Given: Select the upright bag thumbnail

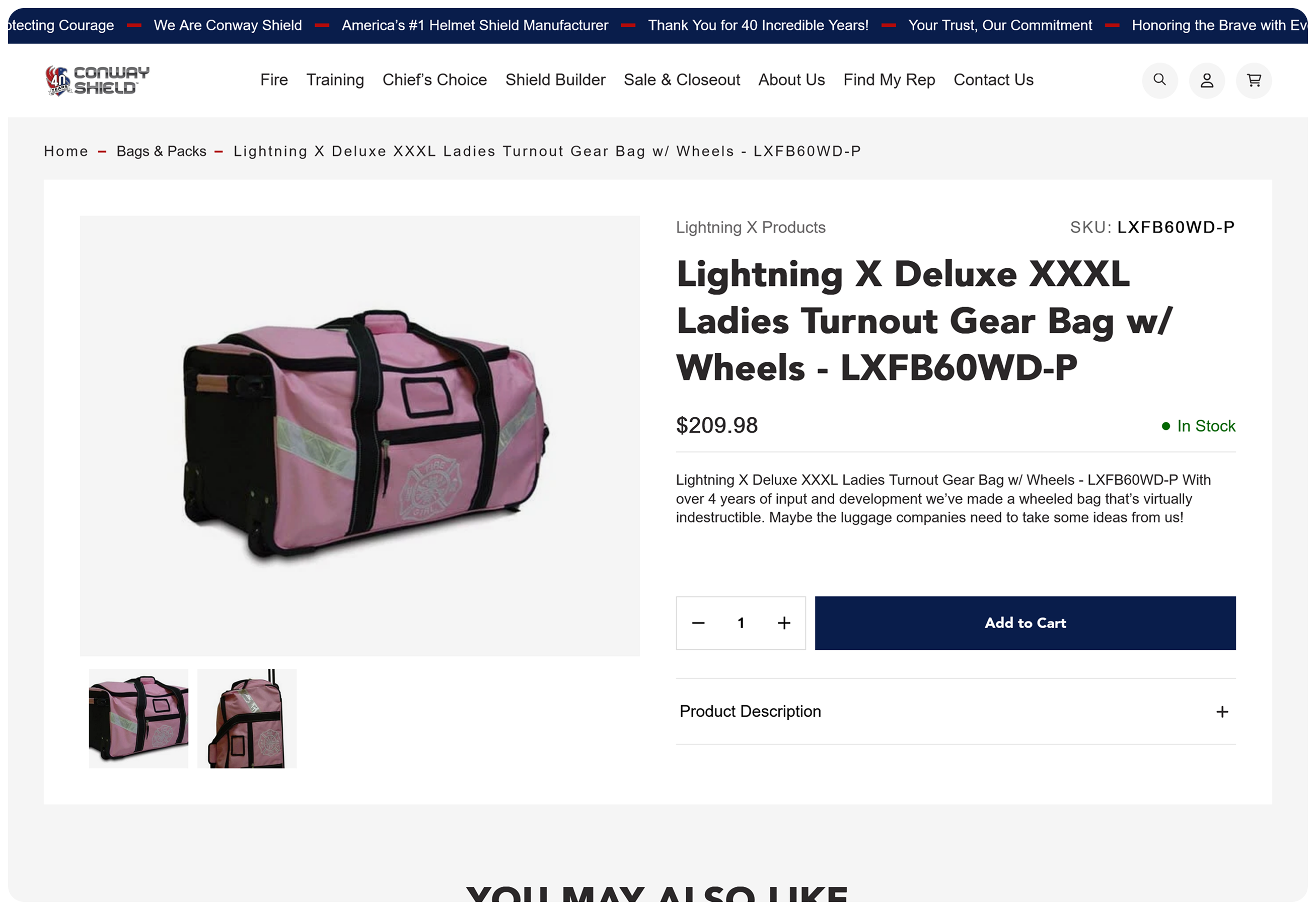Looking at the screenshot, I should coord(247,718).
